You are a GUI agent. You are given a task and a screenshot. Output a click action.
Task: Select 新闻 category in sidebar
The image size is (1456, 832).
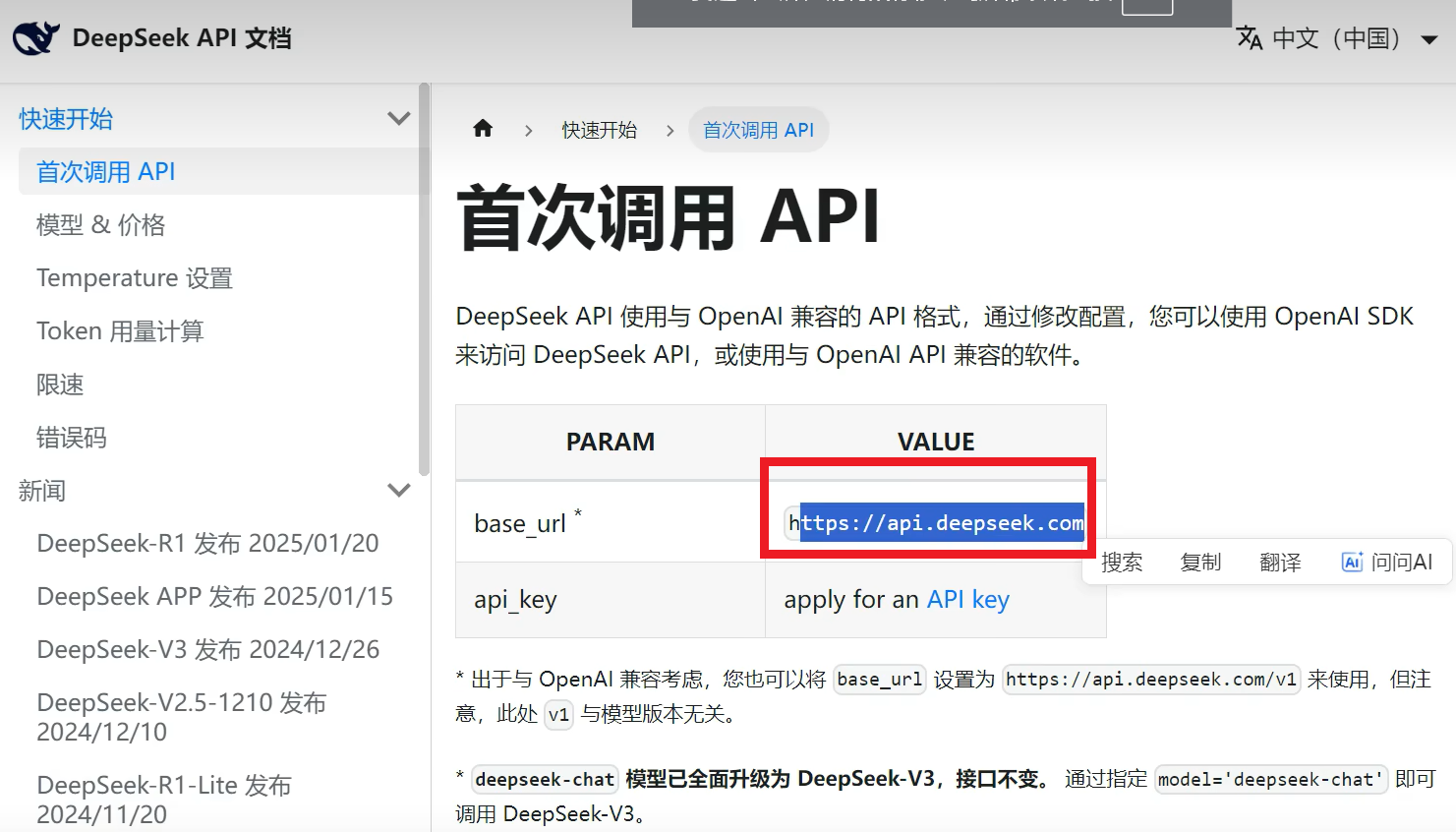(x=42, y=491)
